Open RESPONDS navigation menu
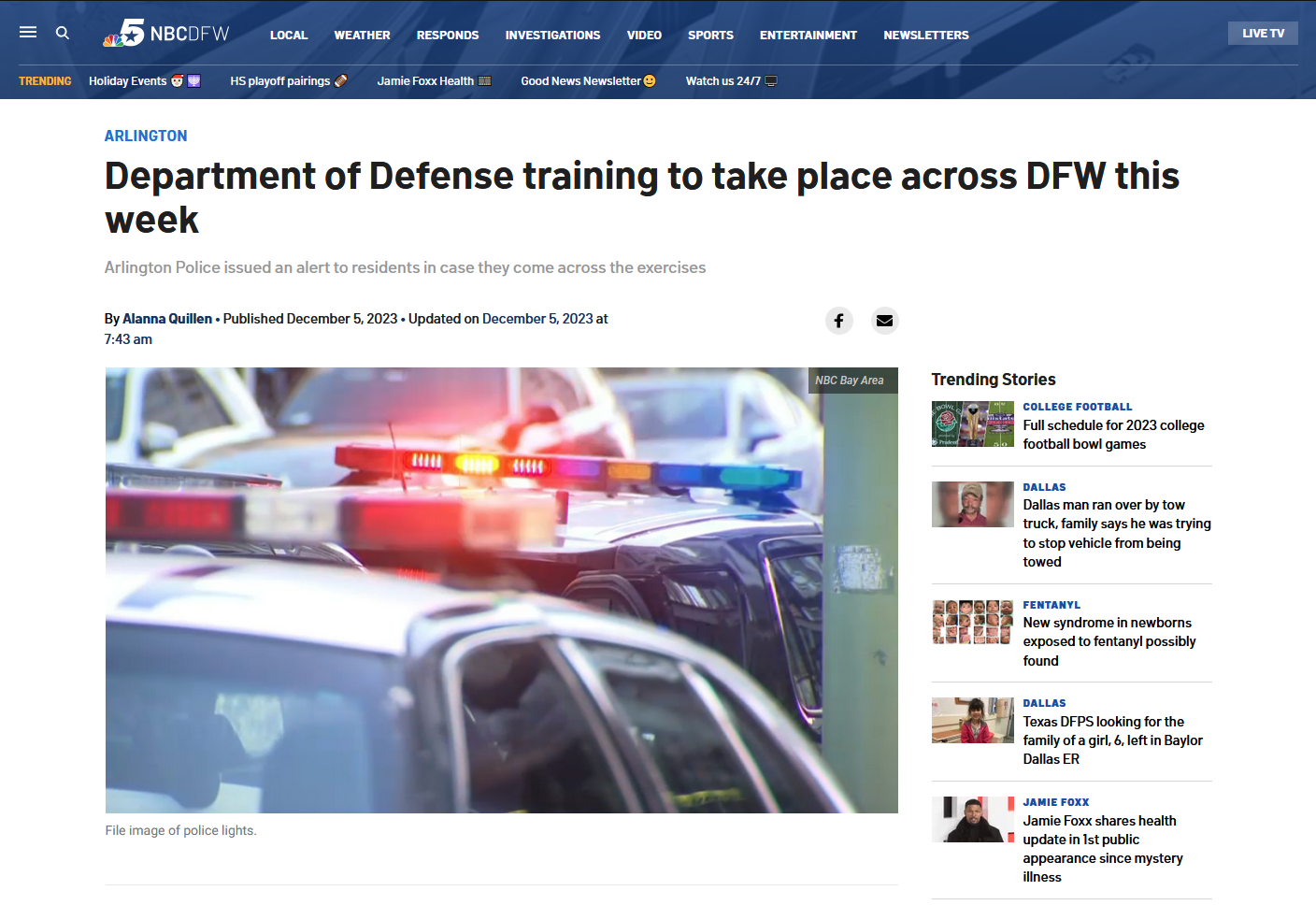The height and width of the screenshot is (905, 1316). click(x=448, y=35)
